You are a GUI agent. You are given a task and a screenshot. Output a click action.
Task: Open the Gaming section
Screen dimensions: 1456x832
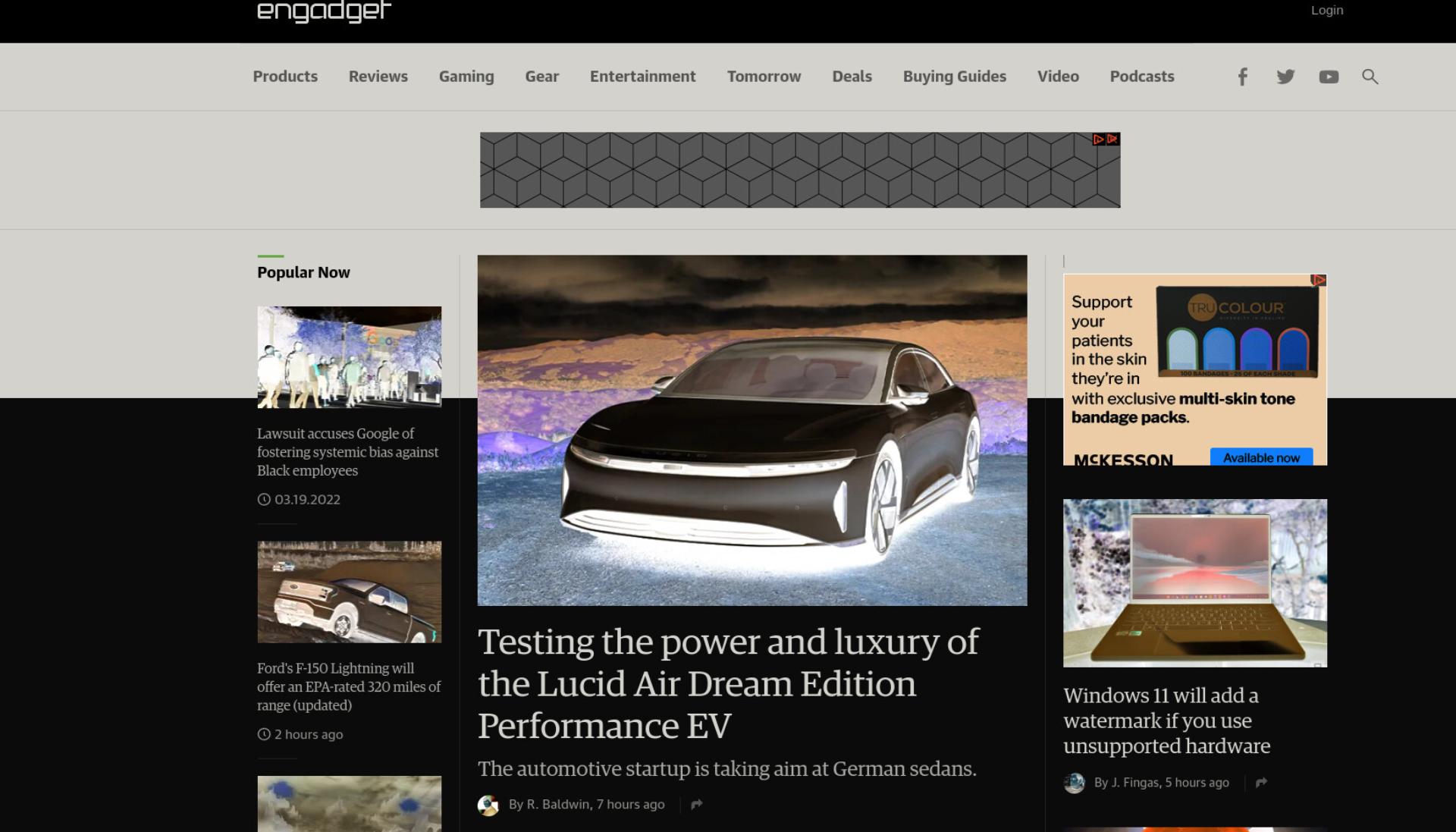[466, 77]
